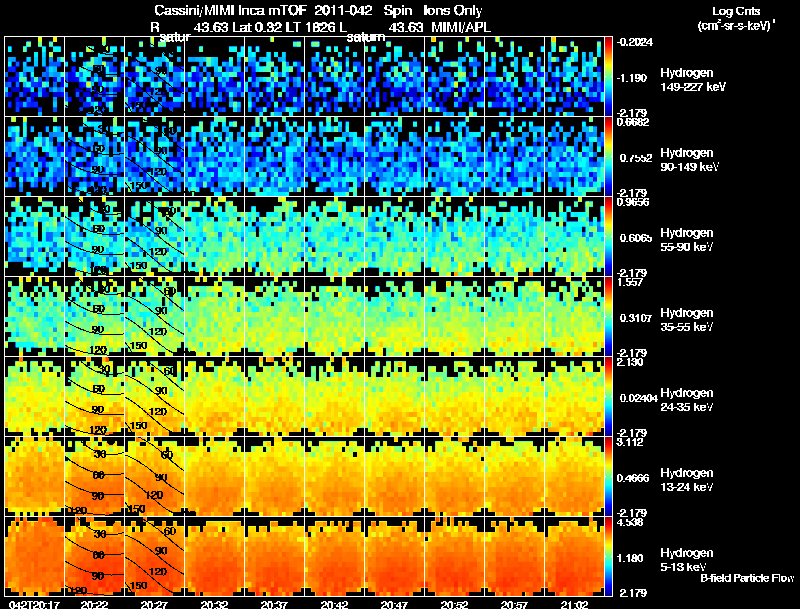
Task: Click the 20:22 time axis label
Action: 94,604
